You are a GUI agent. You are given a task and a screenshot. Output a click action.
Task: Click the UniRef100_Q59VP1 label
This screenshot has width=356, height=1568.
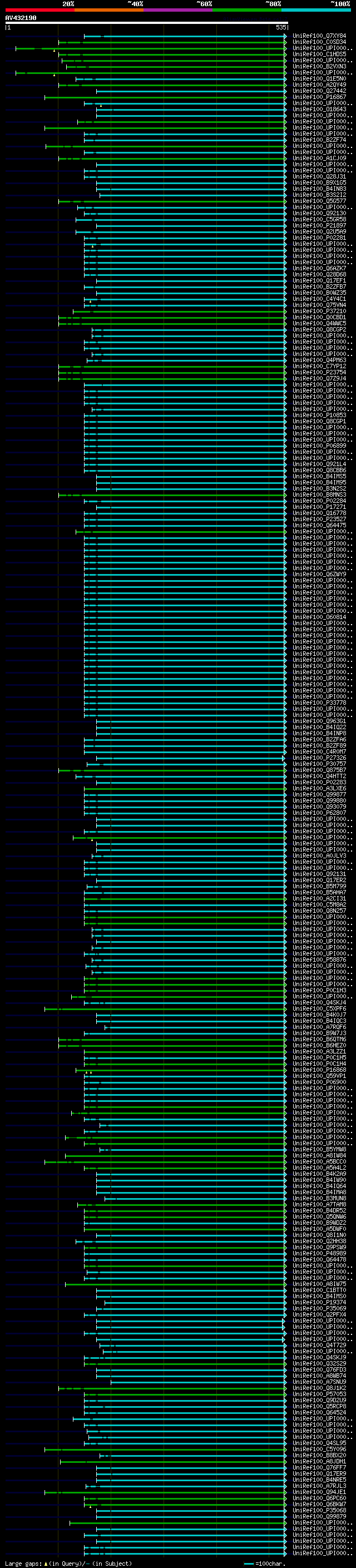pos(319,1076)
